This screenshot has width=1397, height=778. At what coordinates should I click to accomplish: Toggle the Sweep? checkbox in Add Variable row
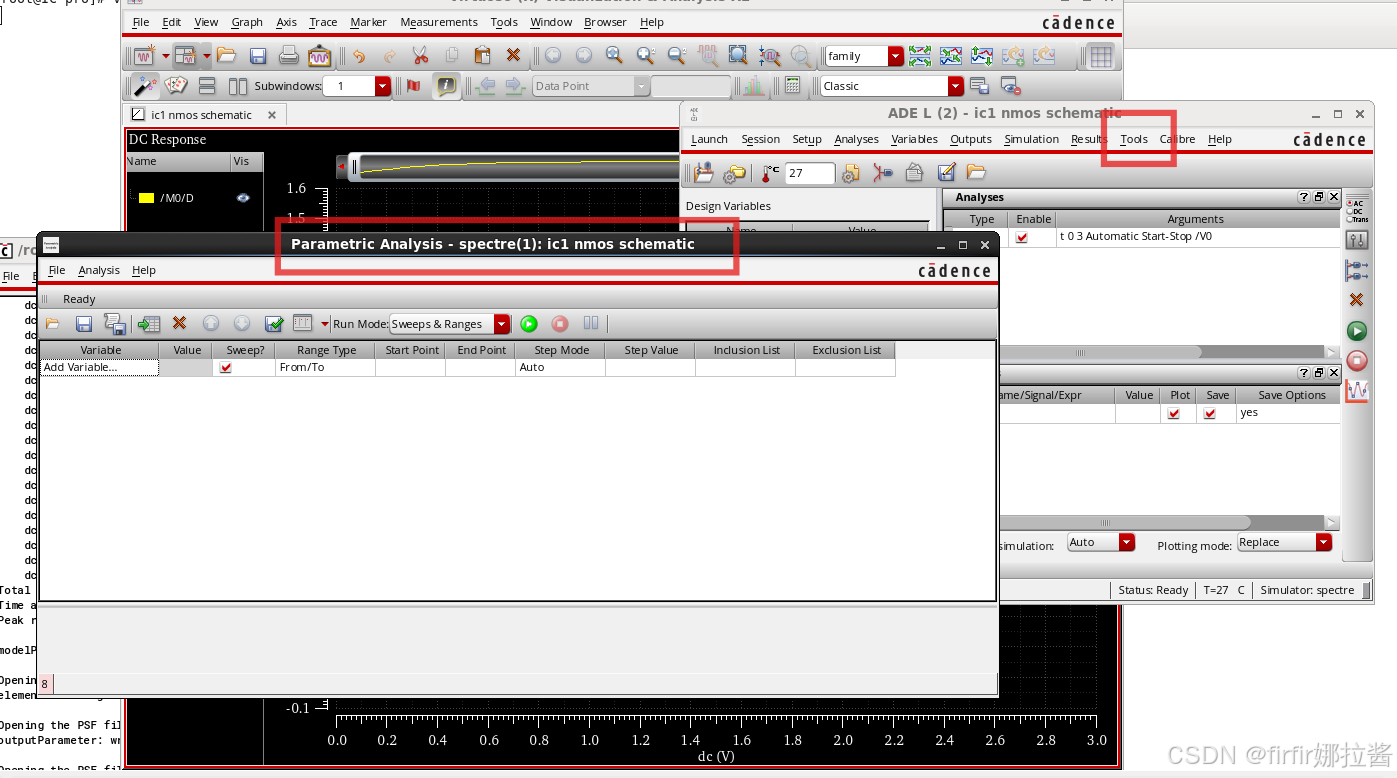(x=226, y=368)
